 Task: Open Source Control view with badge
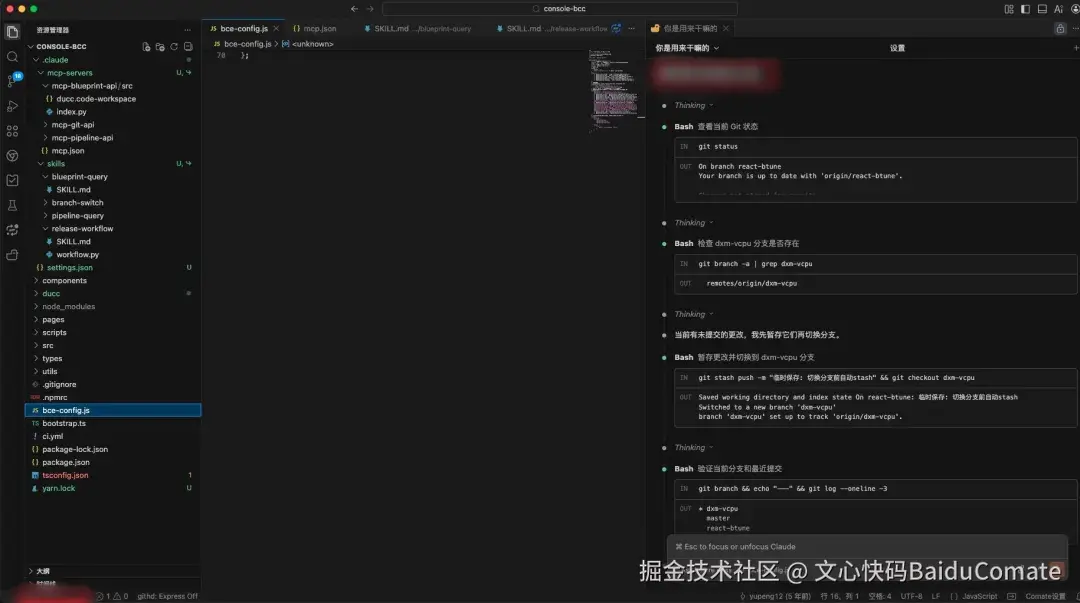tap(12, 81)
